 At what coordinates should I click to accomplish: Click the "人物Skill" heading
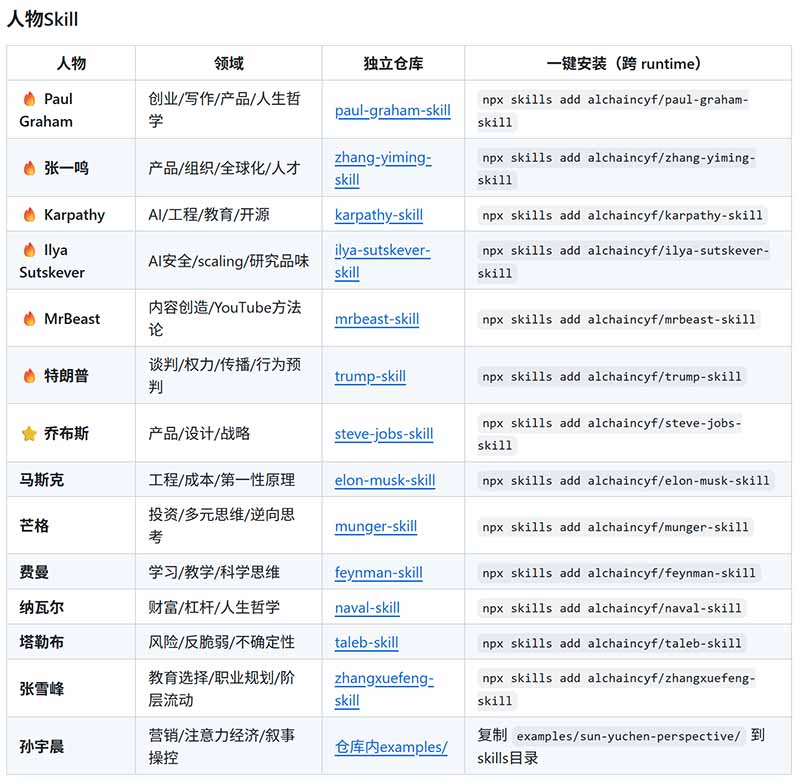42,19
